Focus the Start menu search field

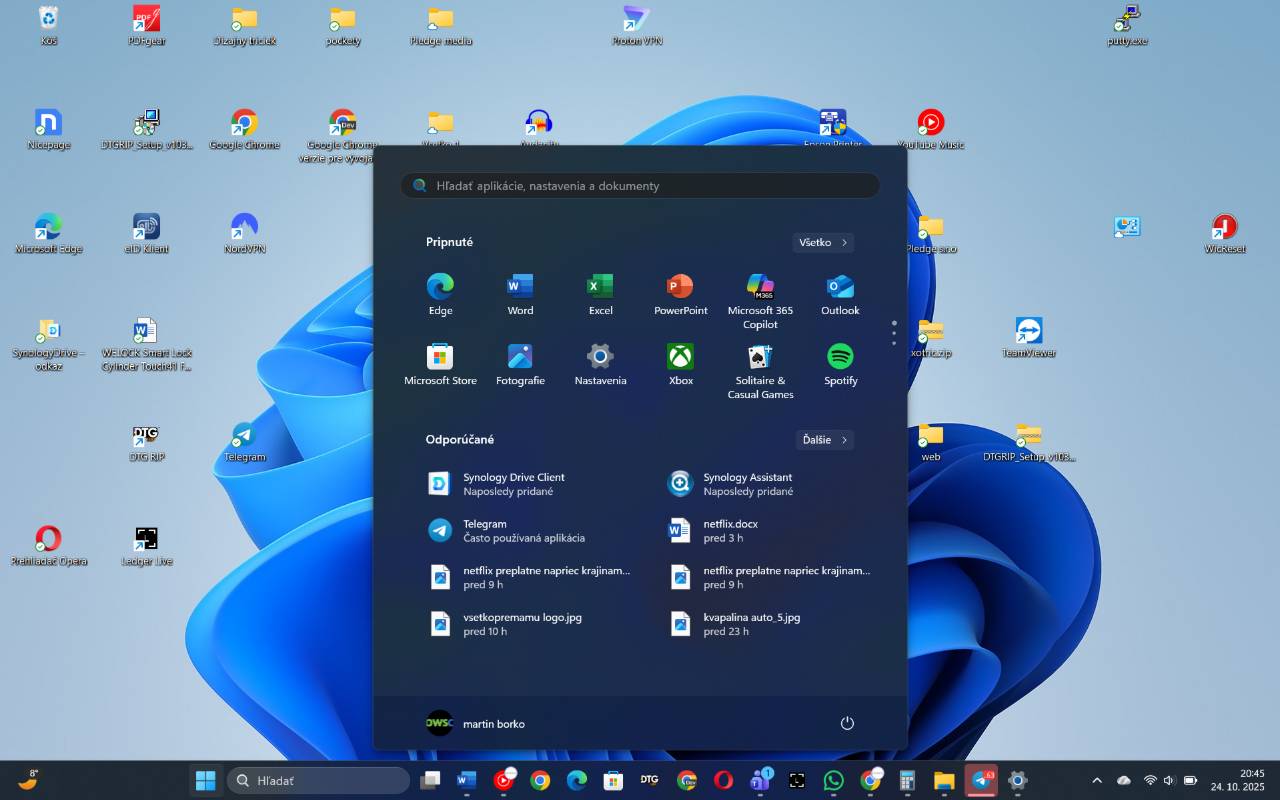(640, 185)
